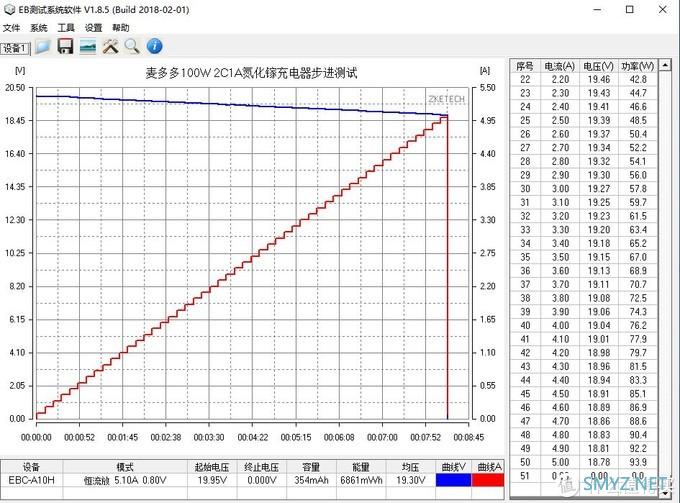The width and height of the screenshot is (680, 503).
Task: Click the 电压(V) column header
Action: click(598, 66)
